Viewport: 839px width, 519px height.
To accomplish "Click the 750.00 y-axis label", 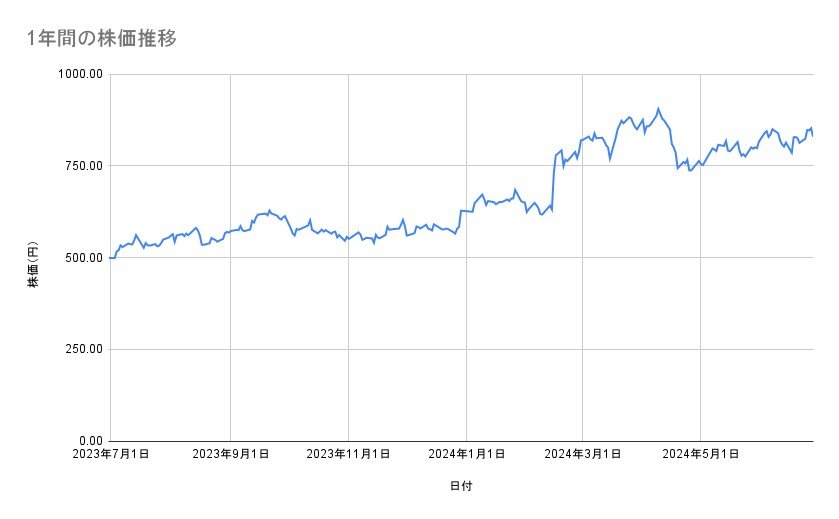I will pos(85,166).
